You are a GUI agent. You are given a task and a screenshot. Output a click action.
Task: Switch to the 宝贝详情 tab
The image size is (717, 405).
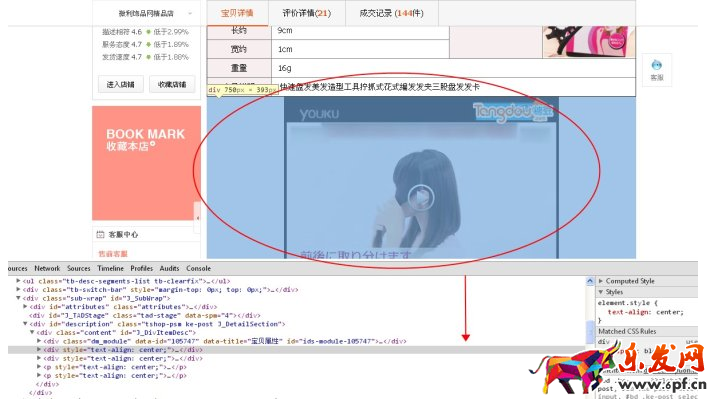click(x=237, y=13)
